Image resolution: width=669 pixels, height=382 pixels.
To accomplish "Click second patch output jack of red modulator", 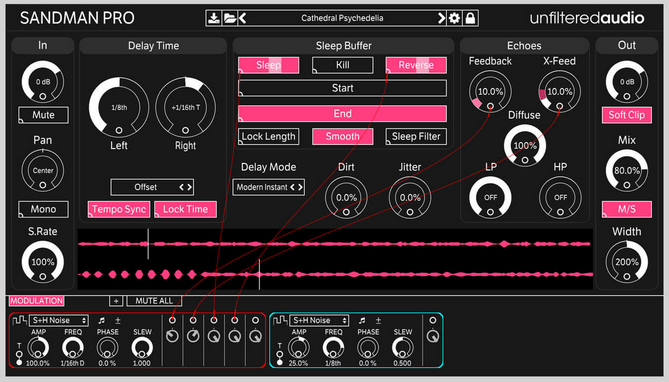I will click(x=193, y=320).
